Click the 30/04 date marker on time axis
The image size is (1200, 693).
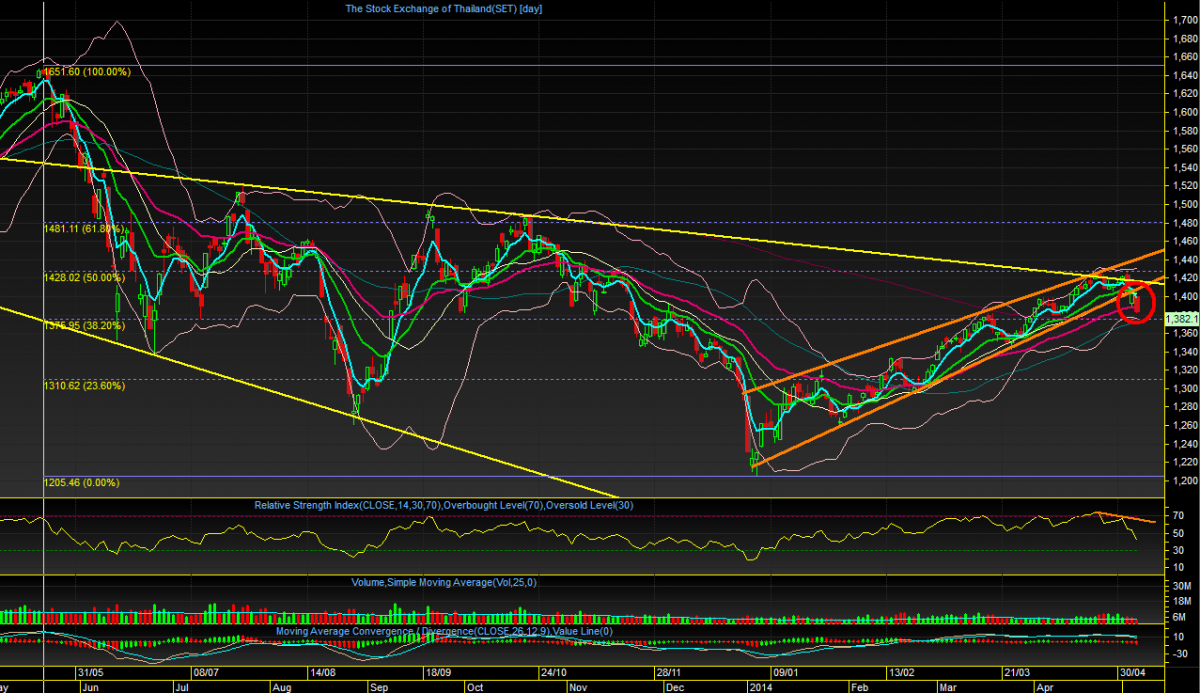[x=1131, y=675]
